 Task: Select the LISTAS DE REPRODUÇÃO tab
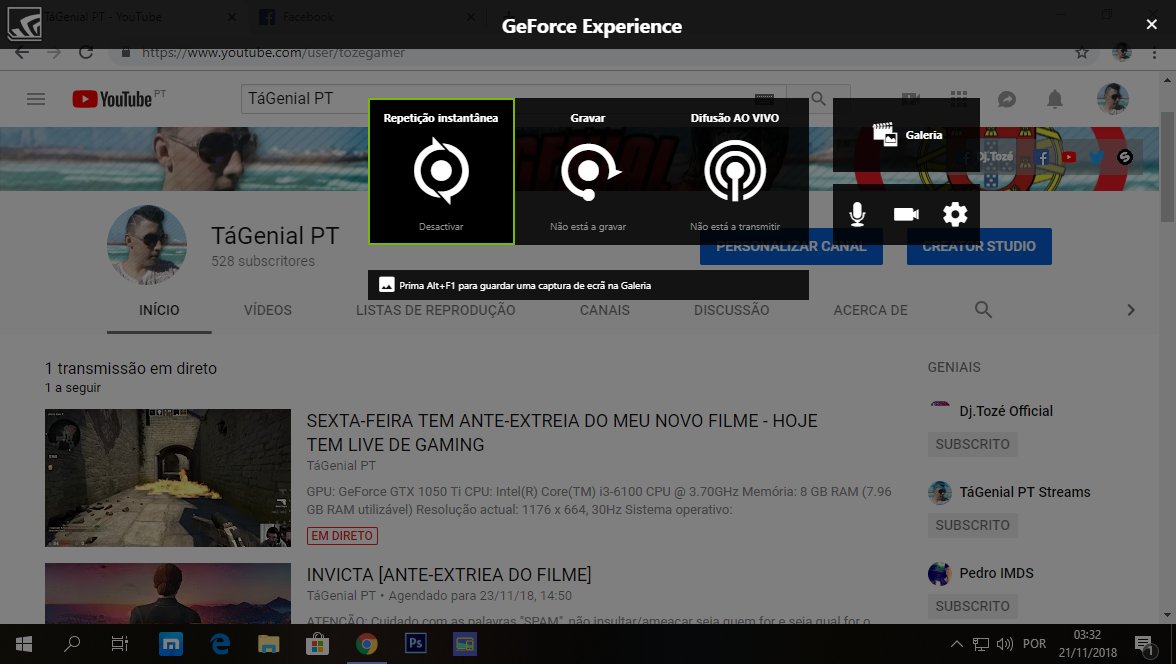(436, 310)
